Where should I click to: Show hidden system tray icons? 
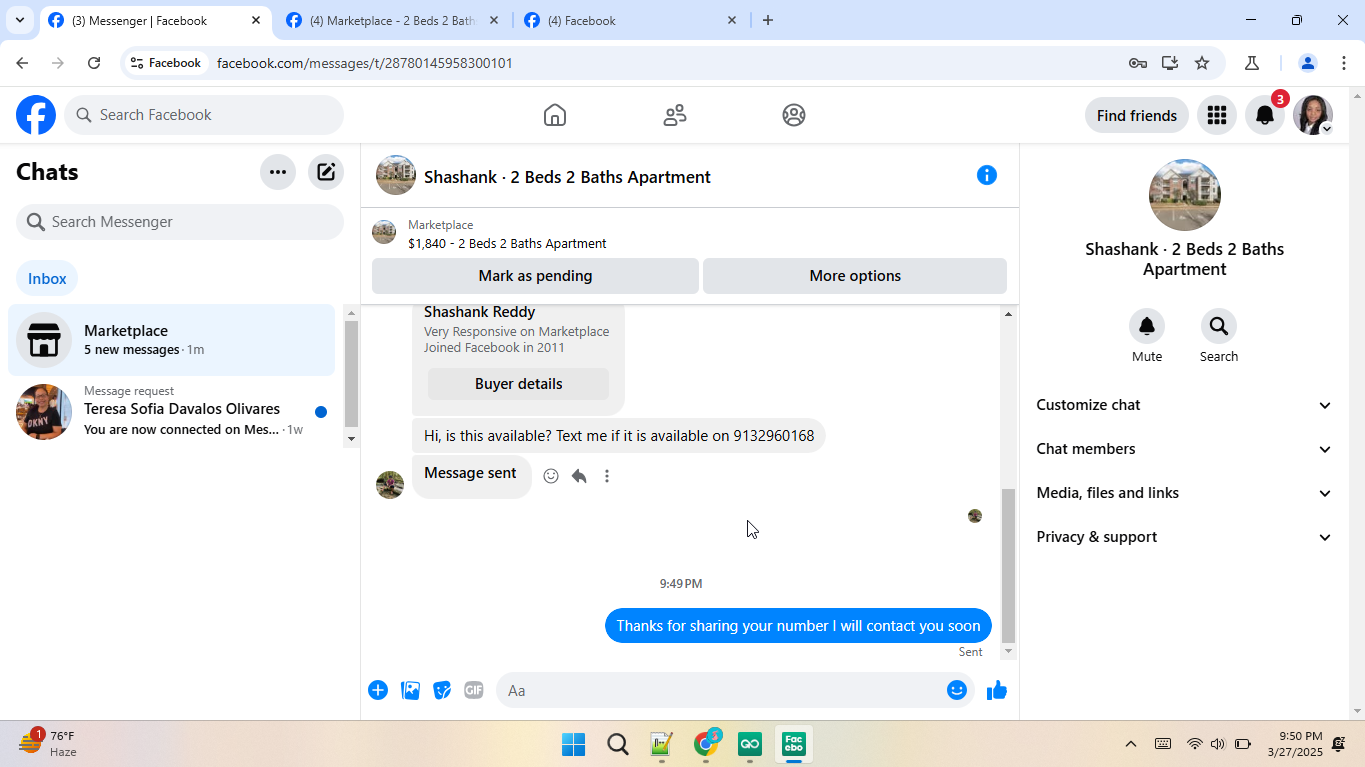click(x=1131, y=744)
